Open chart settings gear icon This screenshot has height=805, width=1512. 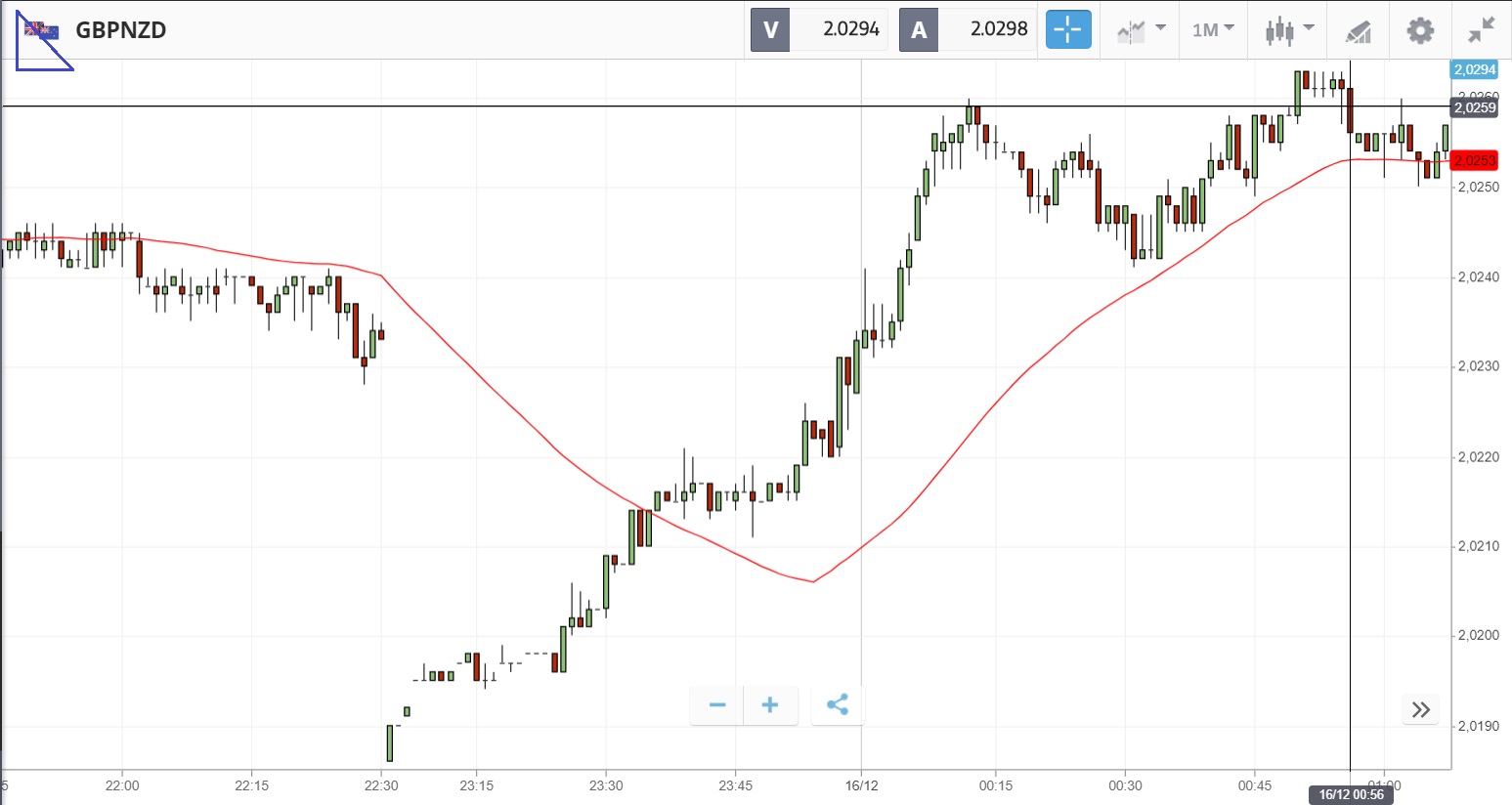tap(1419, 30)
